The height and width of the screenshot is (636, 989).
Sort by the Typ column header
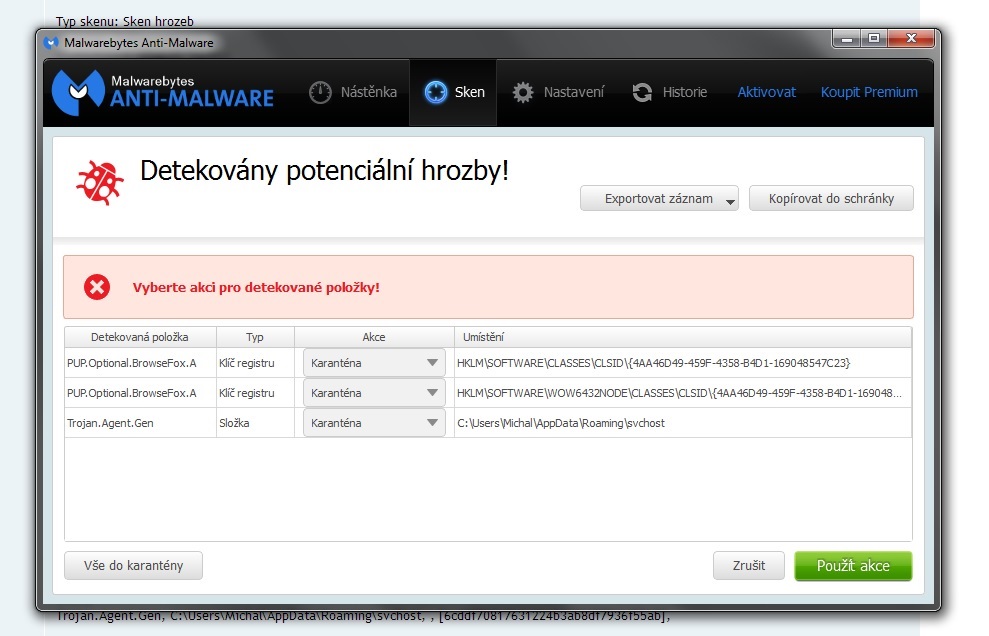click(x=255, y=337)
